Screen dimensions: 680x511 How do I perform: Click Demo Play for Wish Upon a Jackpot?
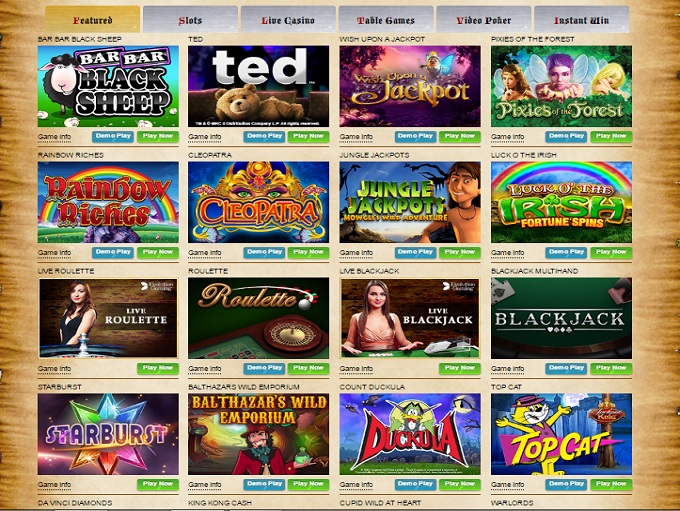pyautogui.click(x=415, y=137)
